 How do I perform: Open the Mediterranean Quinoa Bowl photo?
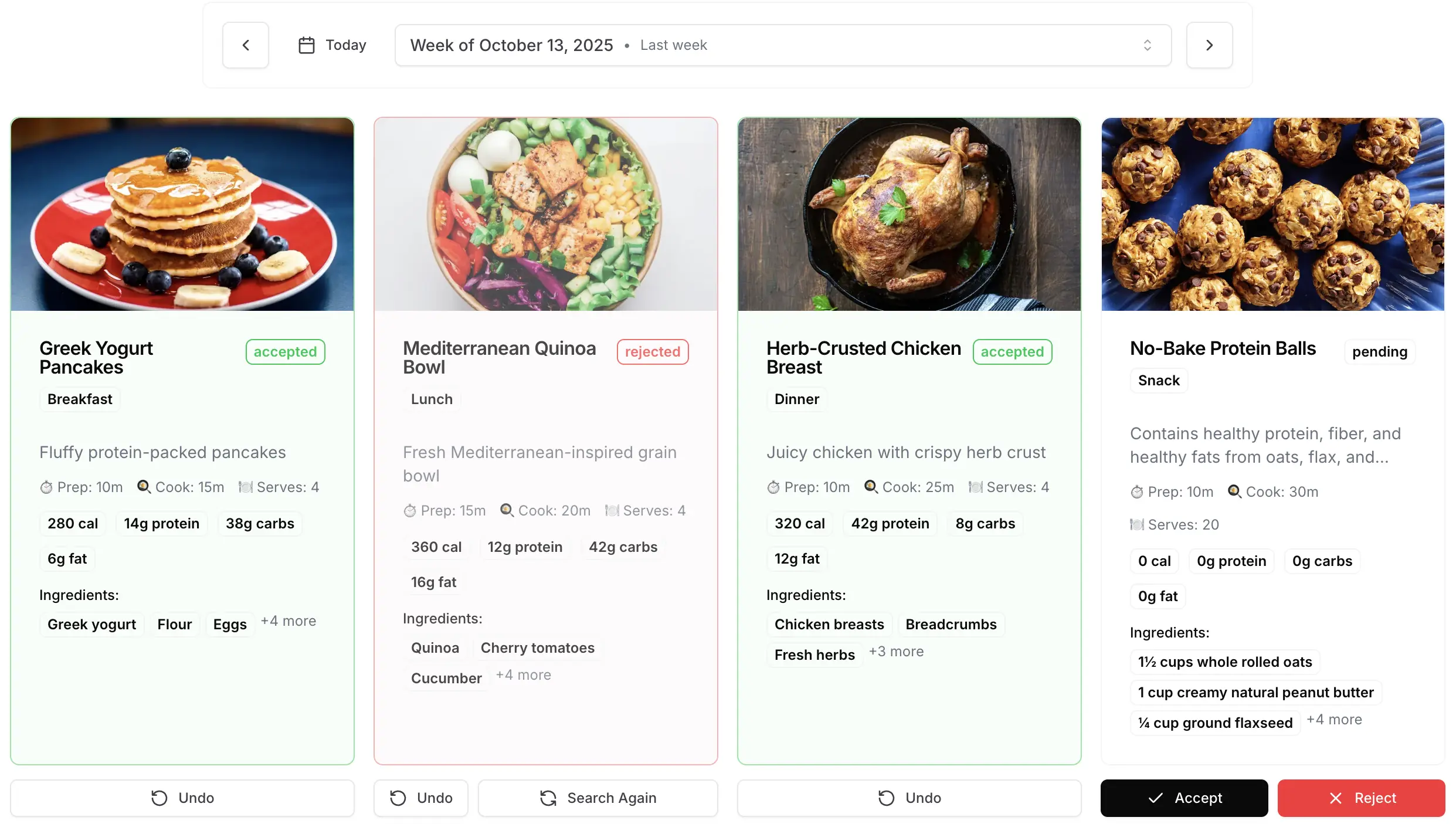(545, 214)
